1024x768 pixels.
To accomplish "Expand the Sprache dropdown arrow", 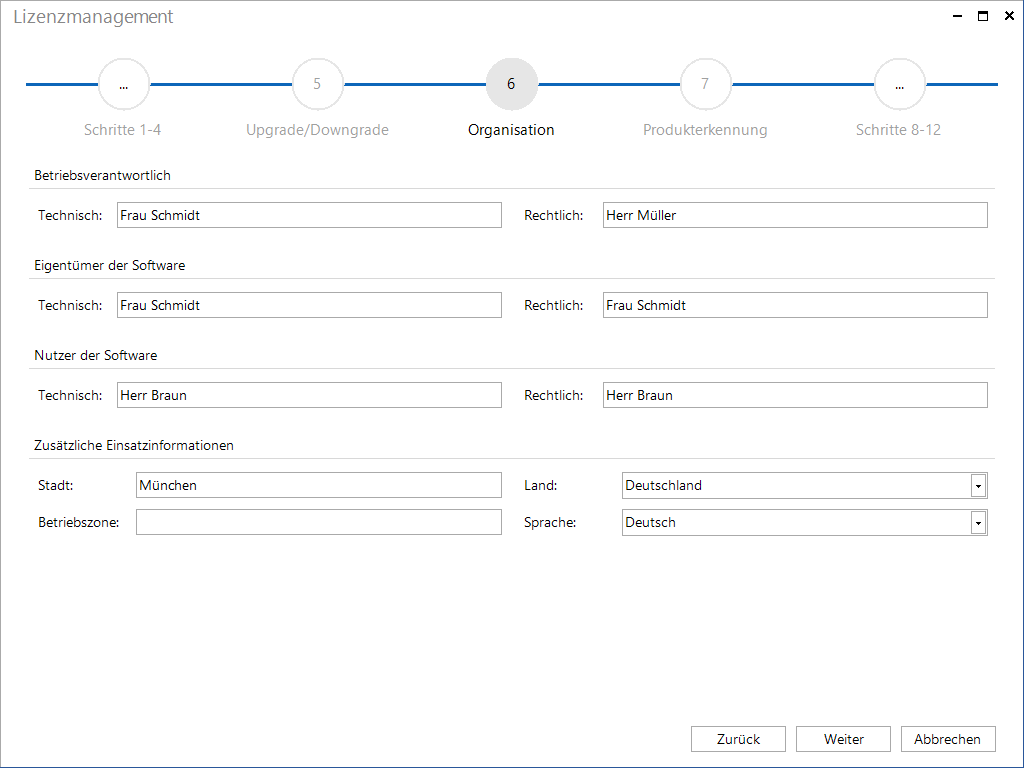I will tap(978, 523).
